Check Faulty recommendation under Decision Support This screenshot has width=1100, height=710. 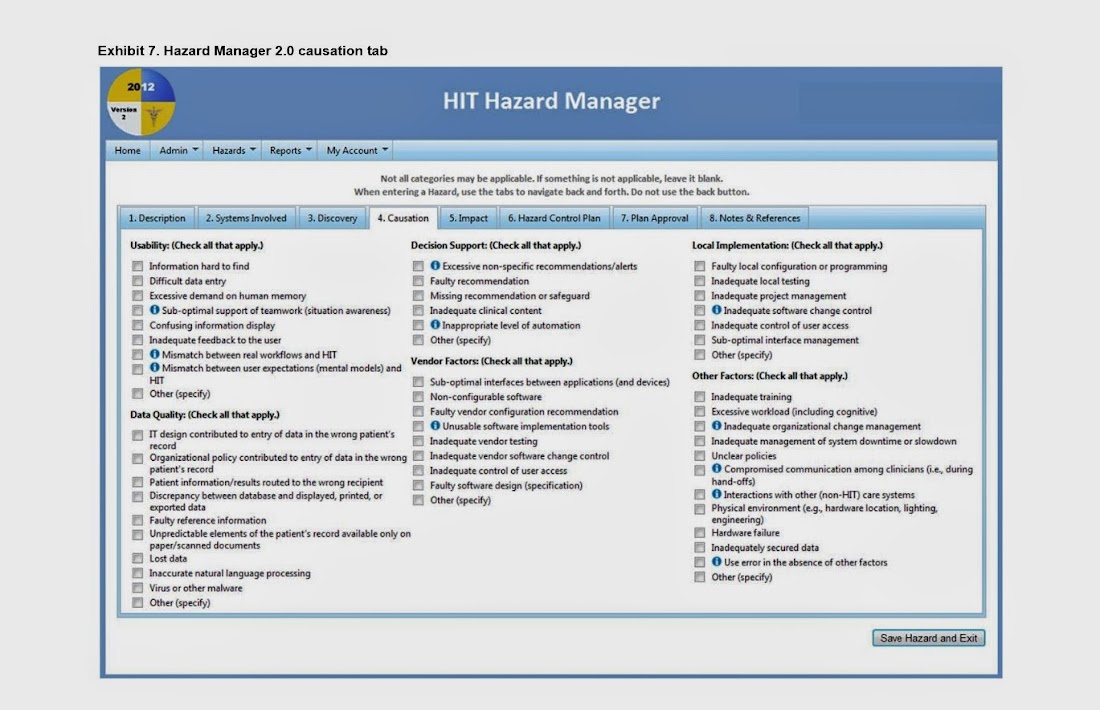418,281
